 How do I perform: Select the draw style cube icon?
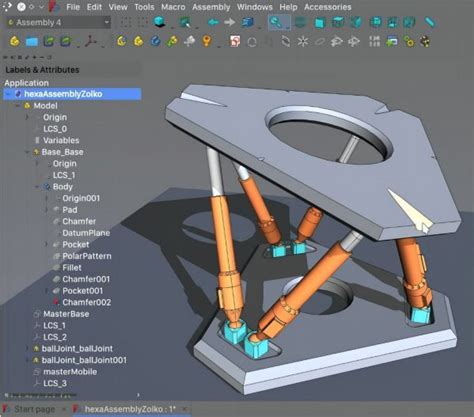click(x=160, y=22)
